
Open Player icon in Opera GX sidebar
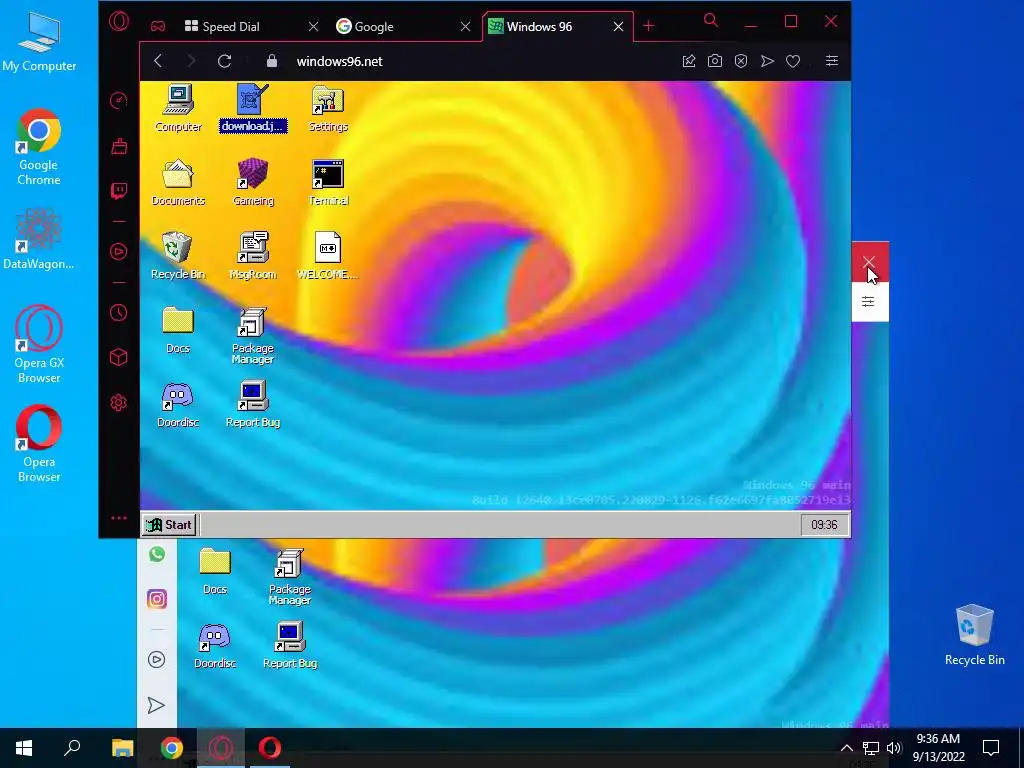tap(119, 251)
